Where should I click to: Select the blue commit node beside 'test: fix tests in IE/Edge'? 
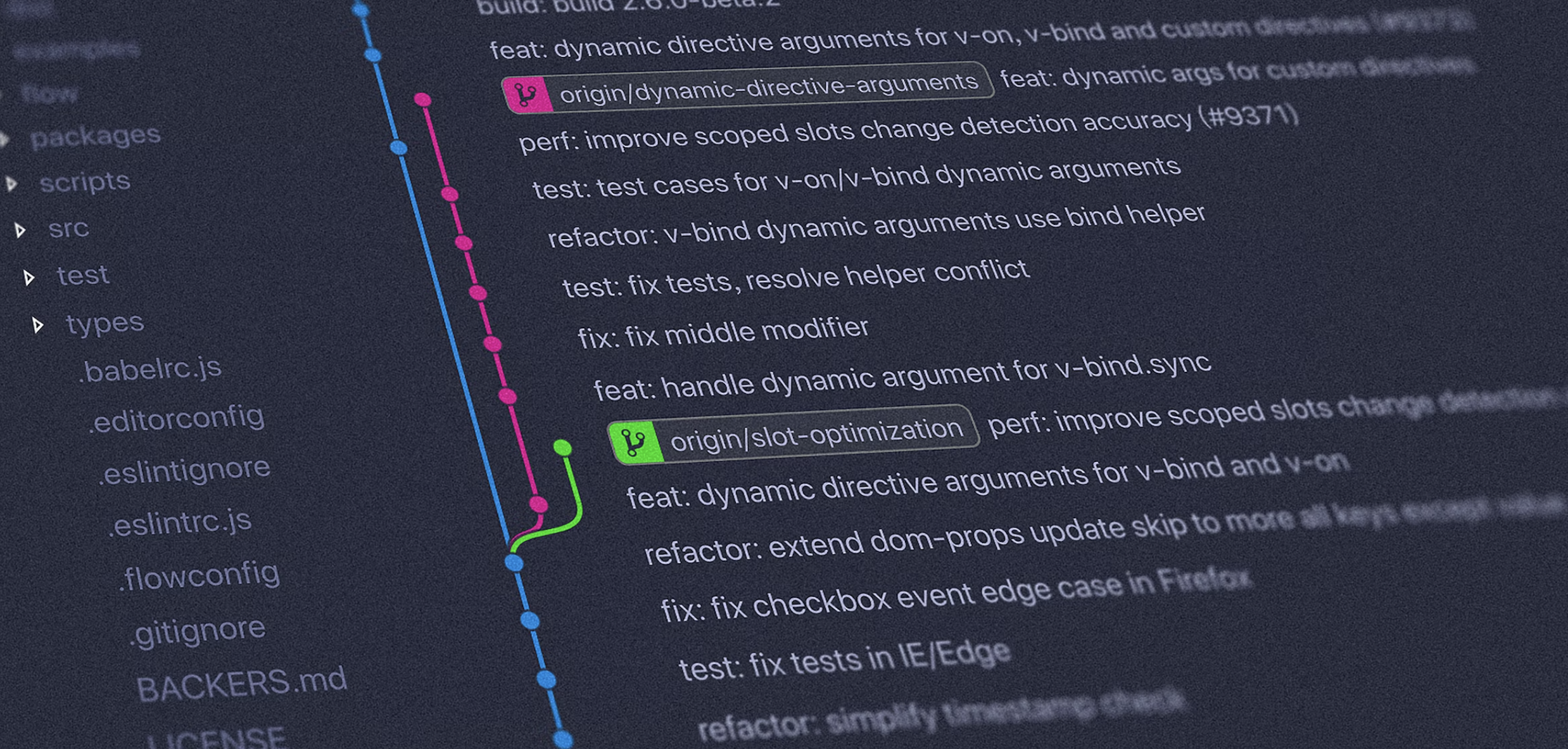pos(546,681)
